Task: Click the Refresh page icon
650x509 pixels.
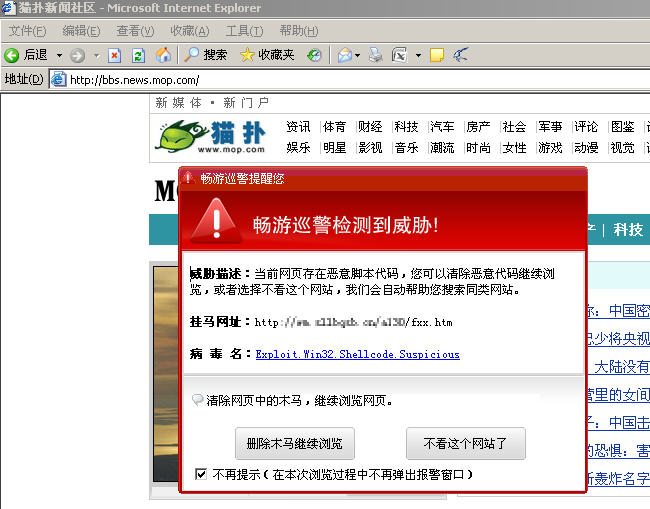Action: 138,55
